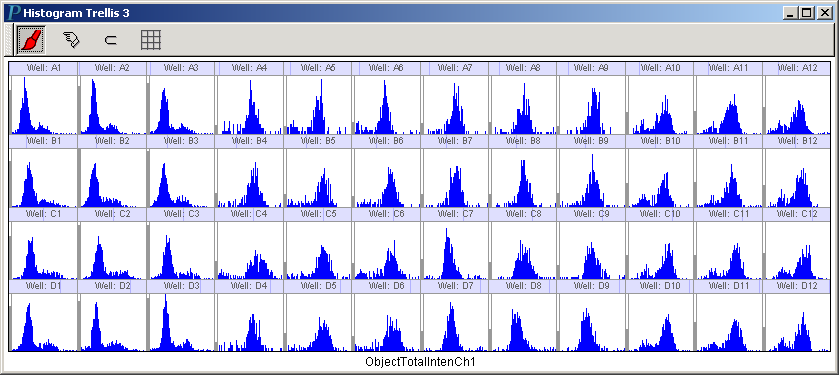Image resolution: width=839 pixels, height=375 pixels.
Task: Select the Well: D7 histogram
Action: tap(455, 322)
